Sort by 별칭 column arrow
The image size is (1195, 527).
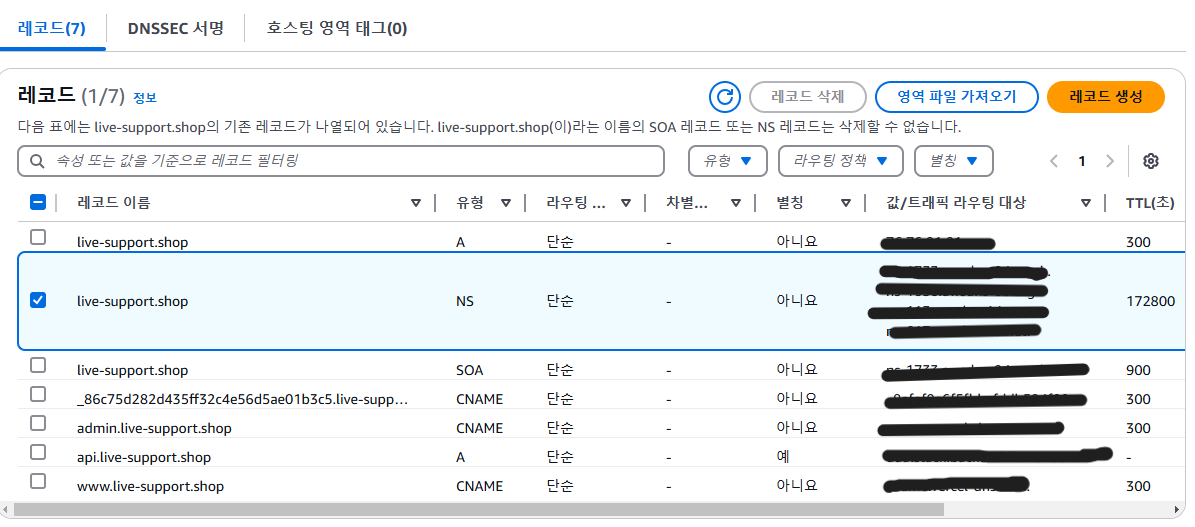click(x=845, y=203)
